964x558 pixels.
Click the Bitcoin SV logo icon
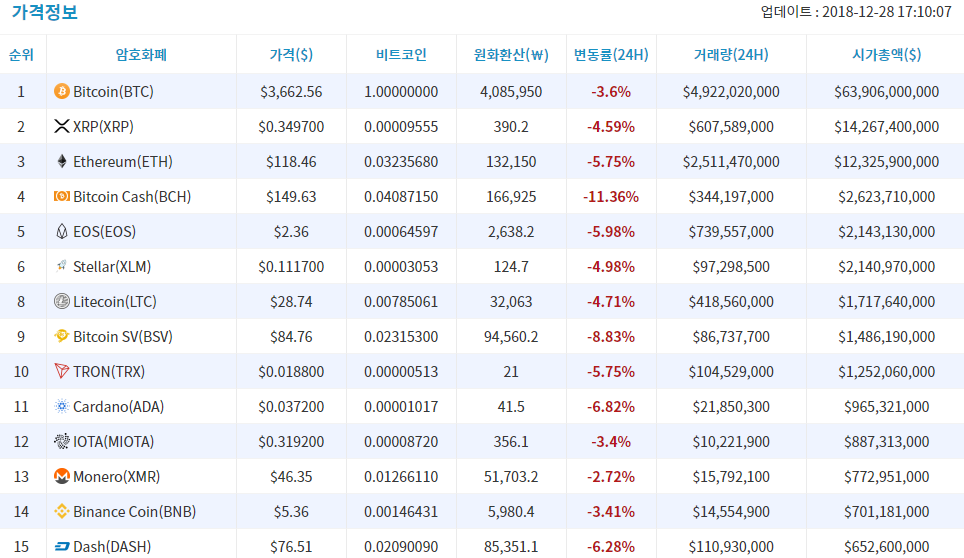(x=61, y=336)
